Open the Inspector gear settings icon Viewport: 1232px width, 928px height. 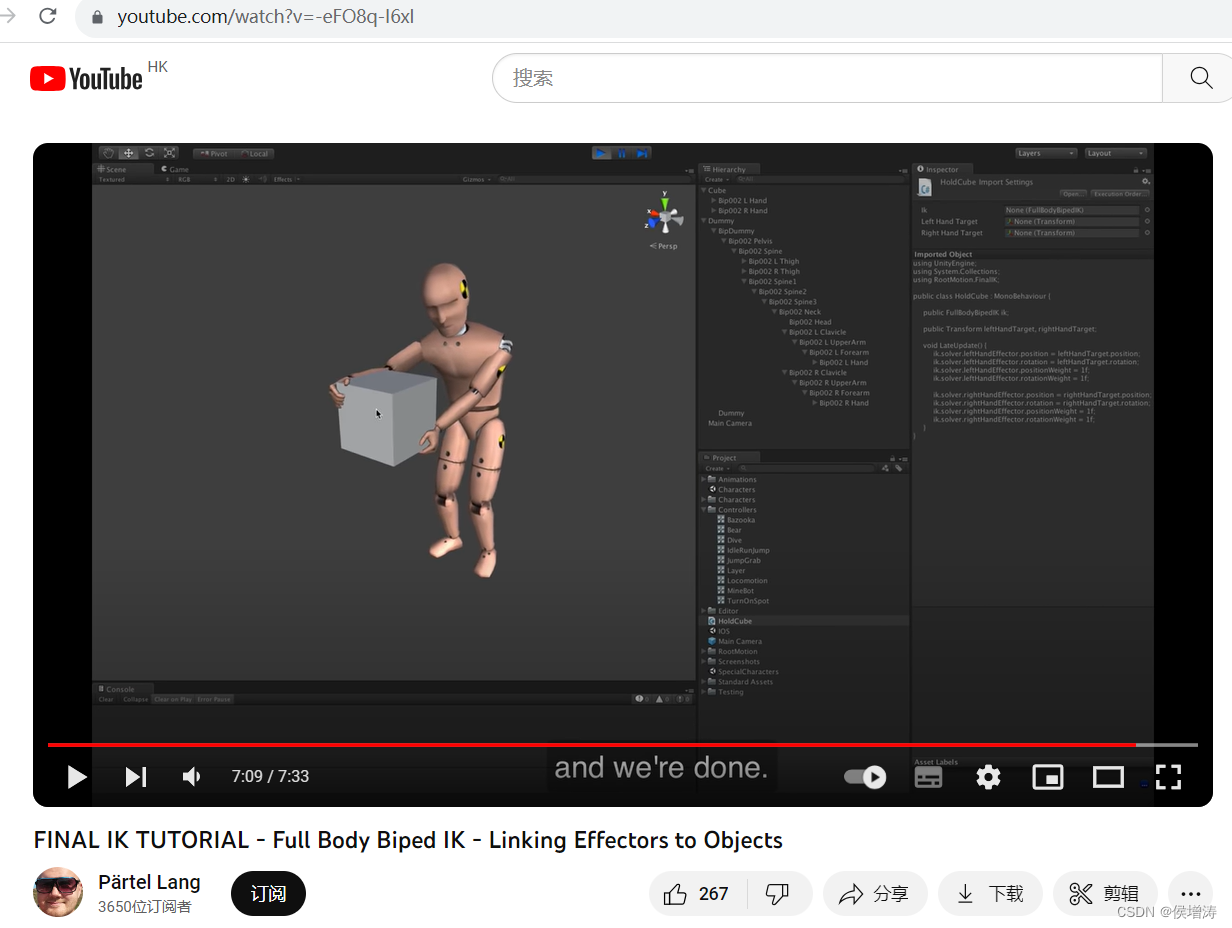point(1146,181)
